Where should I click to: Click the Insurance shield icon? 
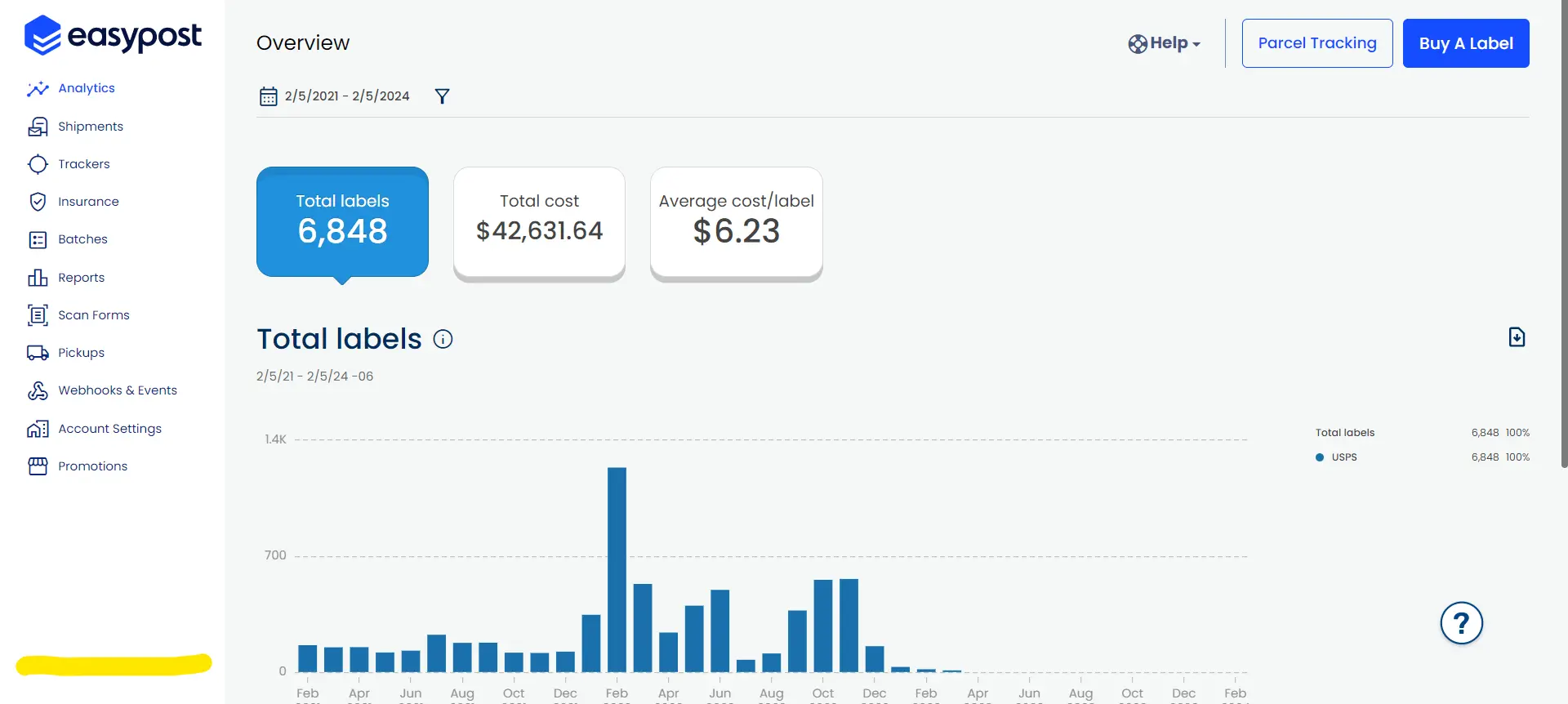[38, 202]
